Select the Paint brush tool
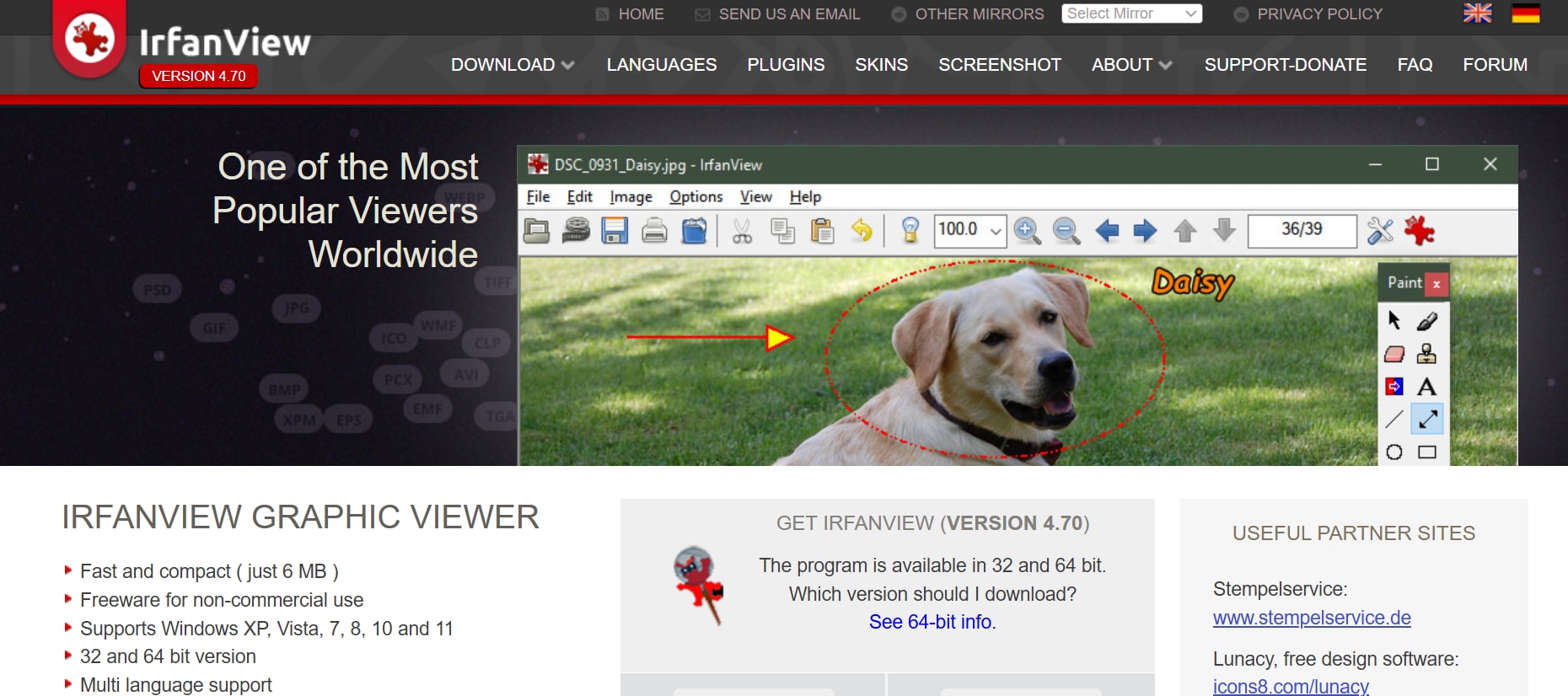The width and height of the screenshot is (1568, 696). pyautogui.click(x=1426, y=320)
